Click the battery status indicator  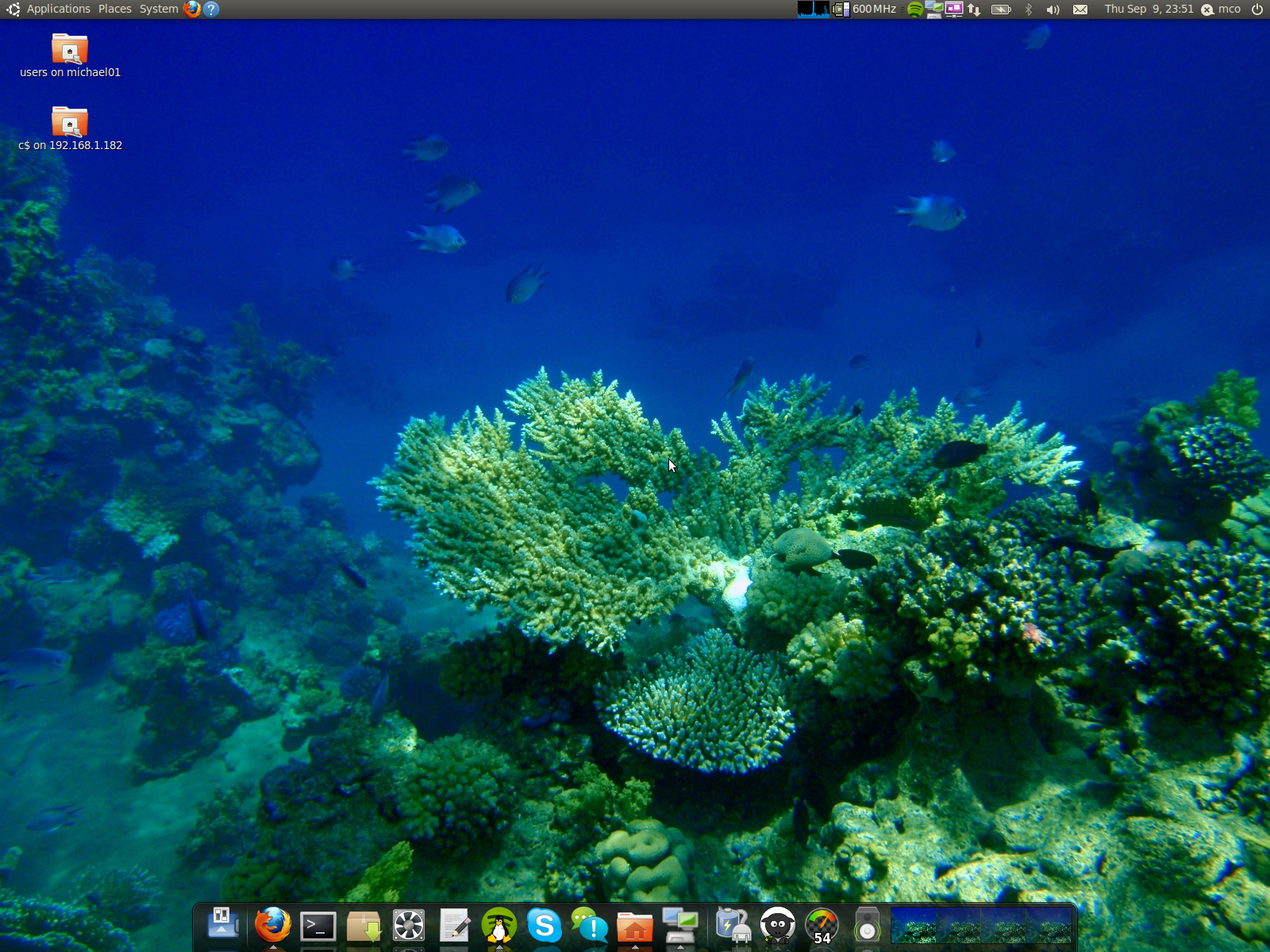click(x=1002, y=10)
